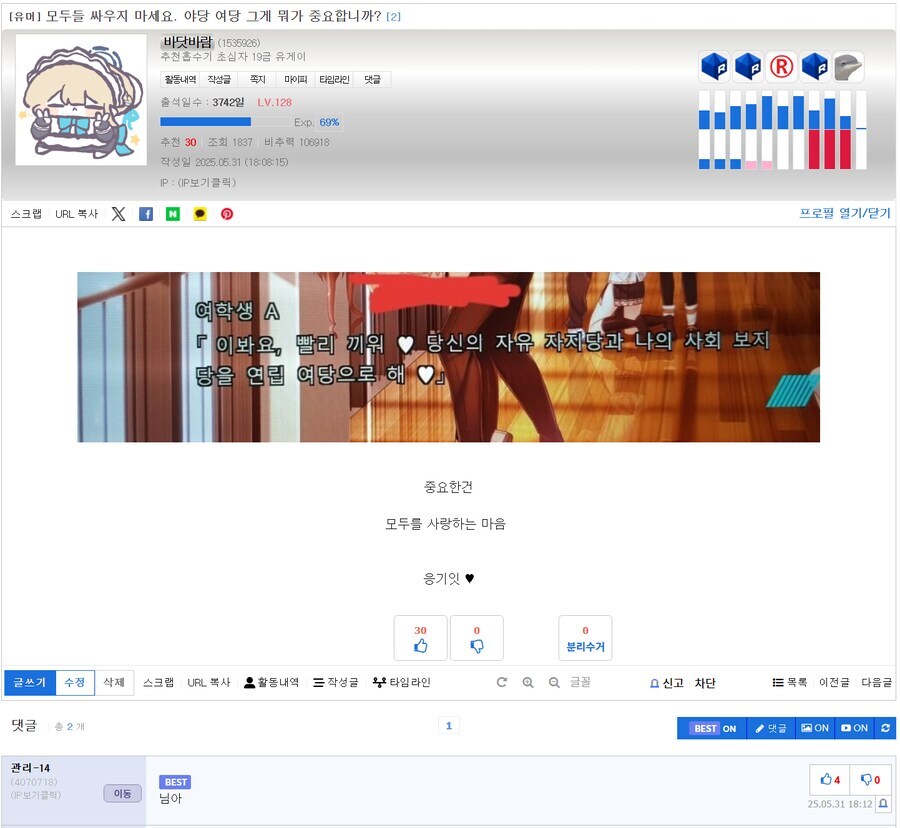Toggle video ON in comments
Viewport: 900px width, 828px height.
coord(855,728)
